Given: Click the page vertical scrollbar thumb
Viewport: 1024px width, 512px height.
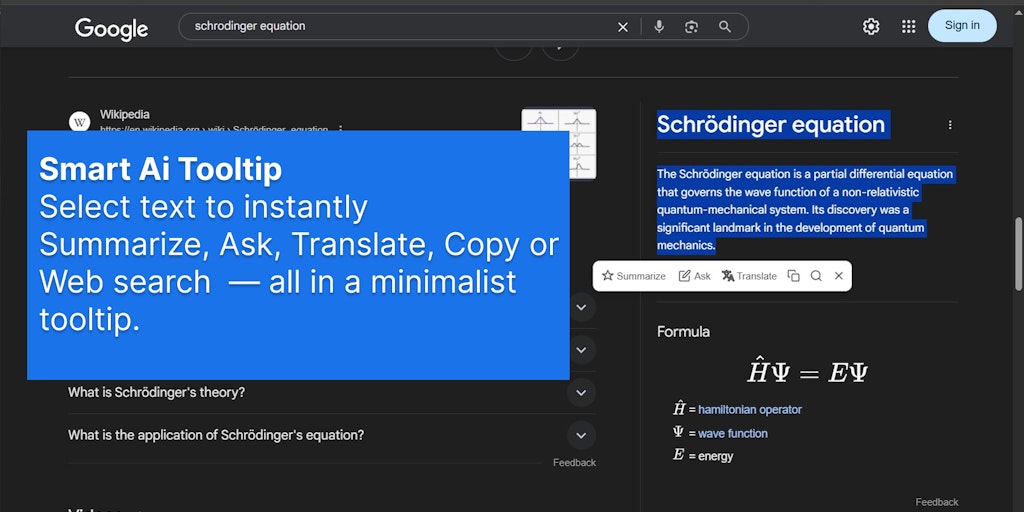Looking at the screenshot, I should 1018,253.
